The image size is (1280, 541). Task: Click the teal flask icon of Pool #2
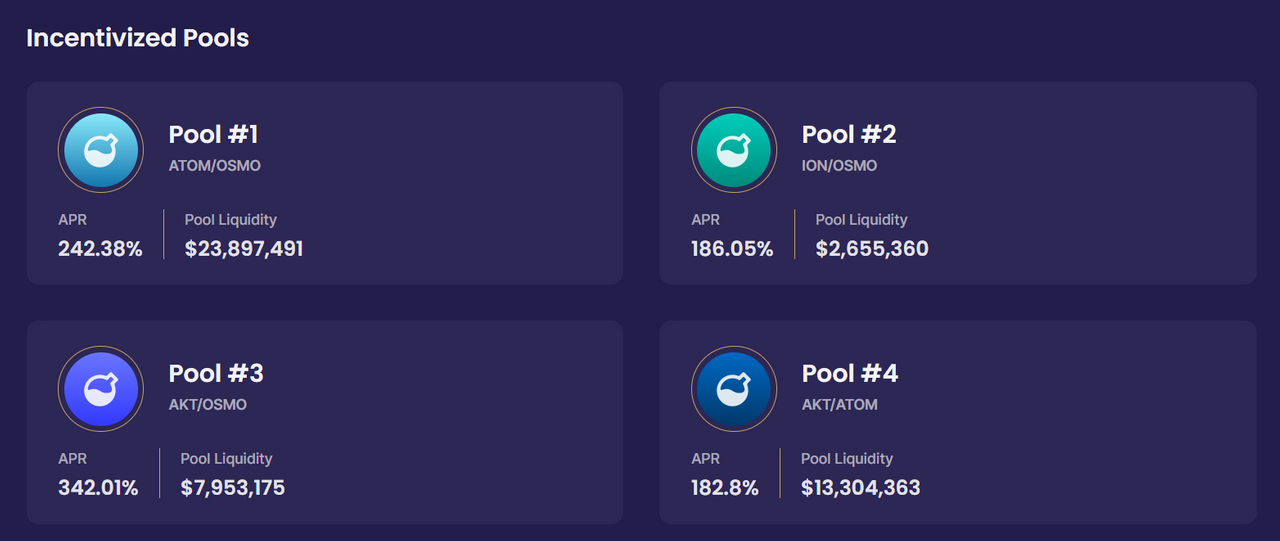click(x=733, y=151)
